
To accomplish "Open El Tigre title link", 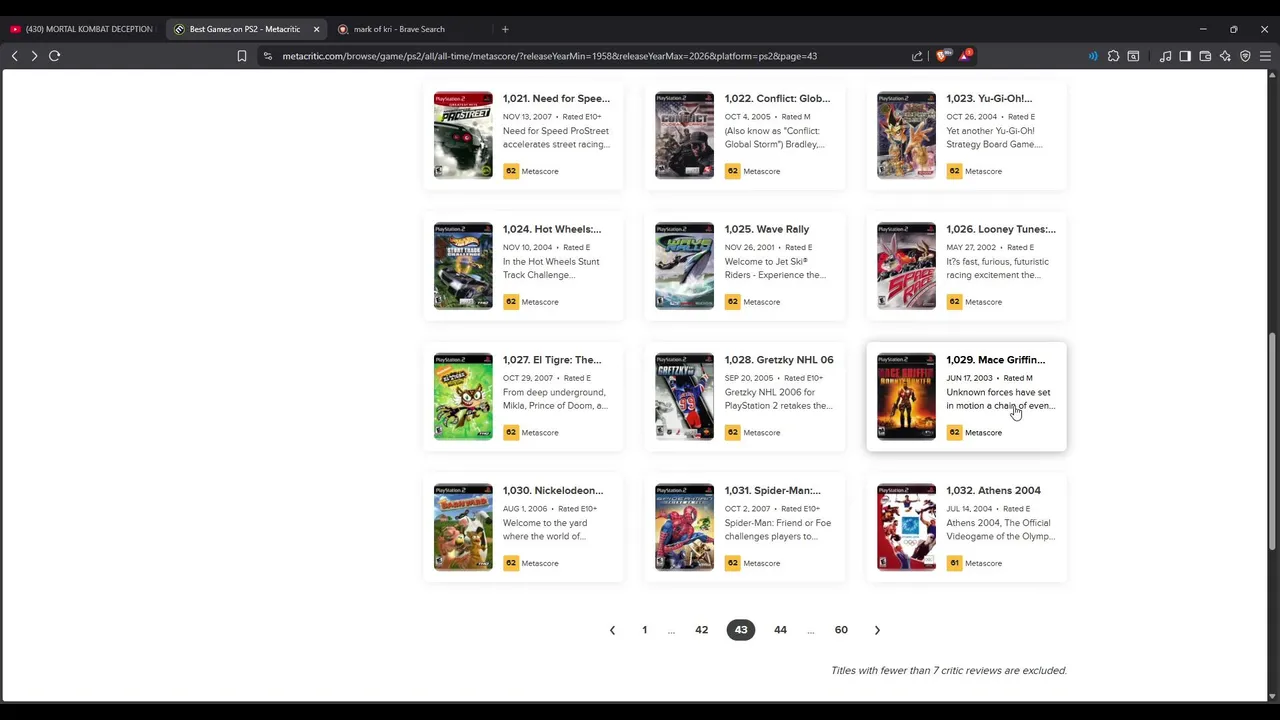I will click(552, 360).
